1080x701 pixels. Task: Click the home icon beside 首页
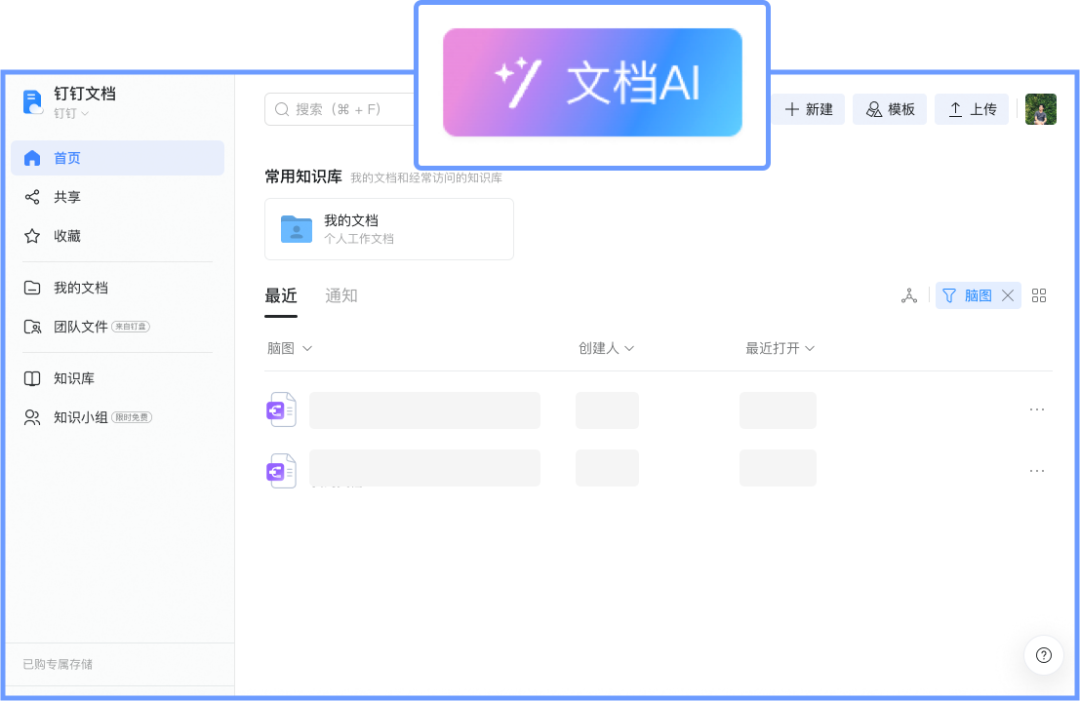point(32,158)
